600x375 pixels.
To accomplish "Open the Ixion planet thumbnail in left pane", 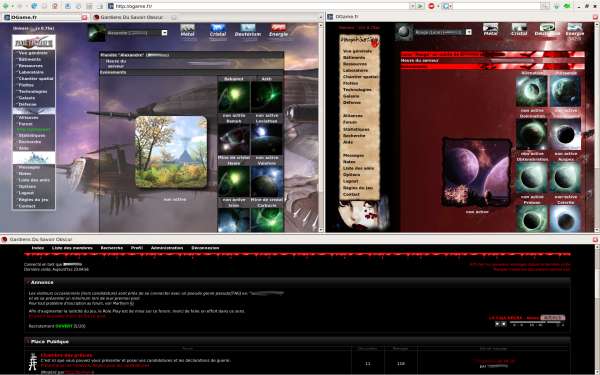I will [x=234, y=220].
